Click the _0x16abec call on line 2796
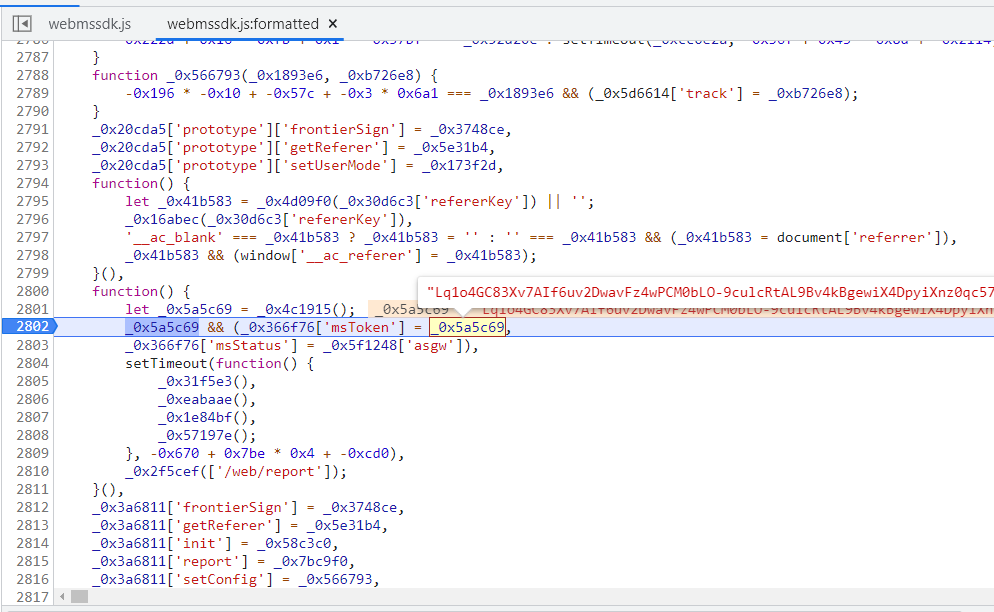The height and width of the screenshot is (612, 994). [162, 219]
